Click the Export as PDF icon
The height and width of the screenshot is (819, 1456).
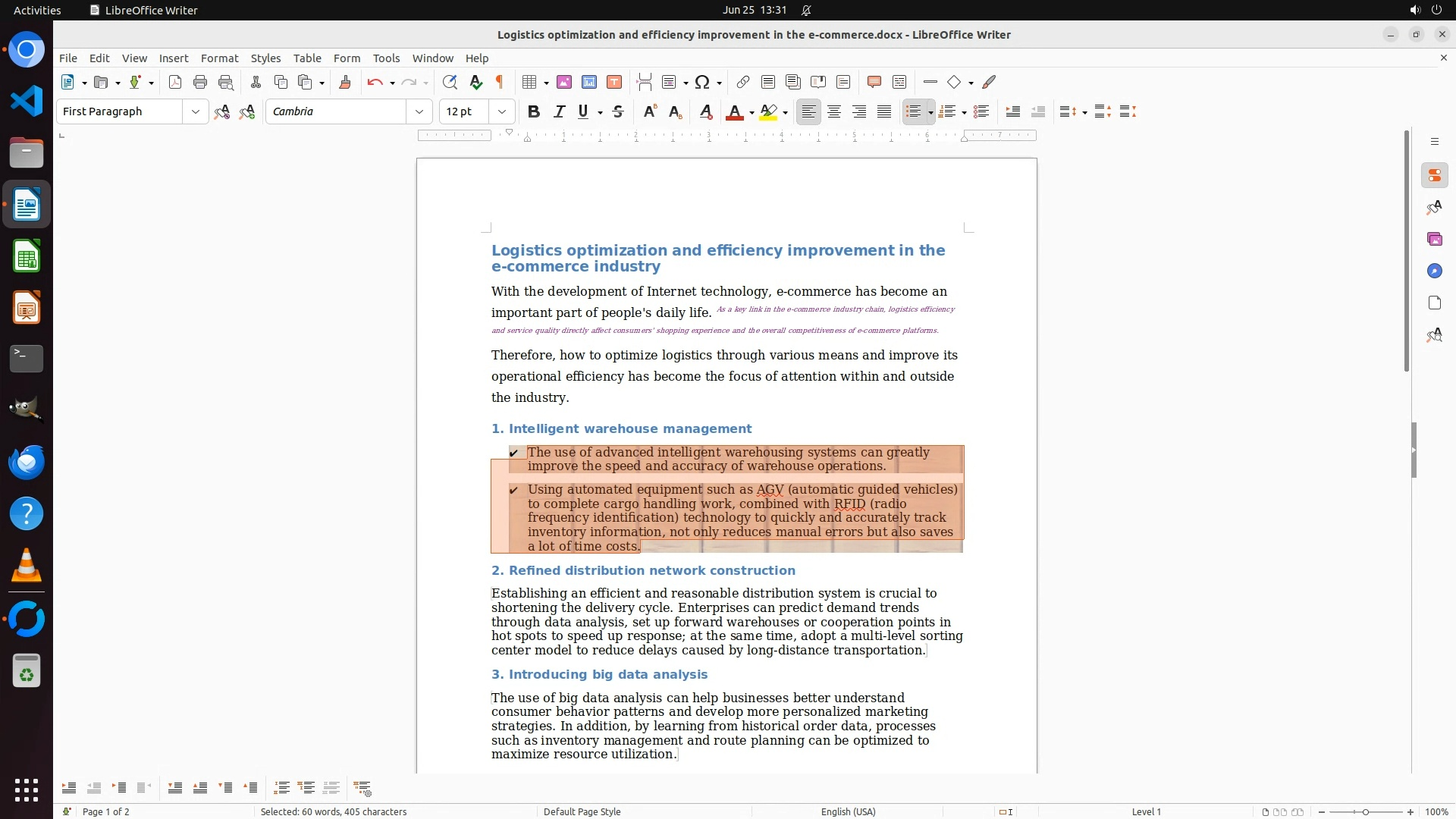tap(175, 82)
